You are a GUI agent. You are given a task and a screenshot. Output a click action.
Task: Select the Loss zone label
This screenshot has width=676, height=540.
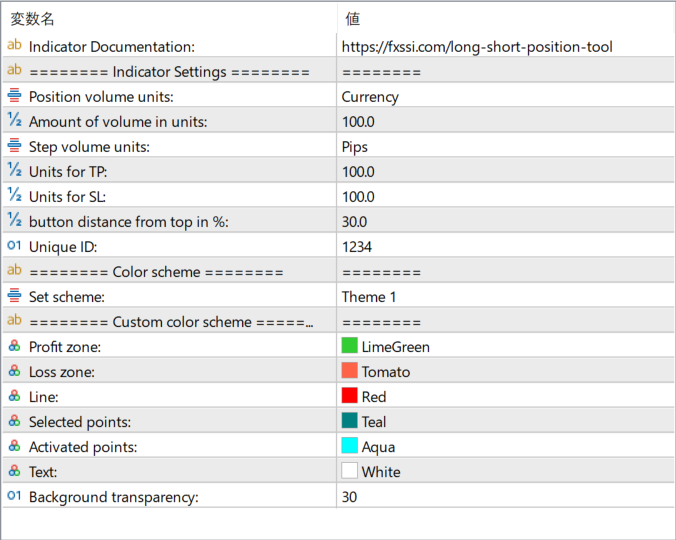(x=62, y=372)
